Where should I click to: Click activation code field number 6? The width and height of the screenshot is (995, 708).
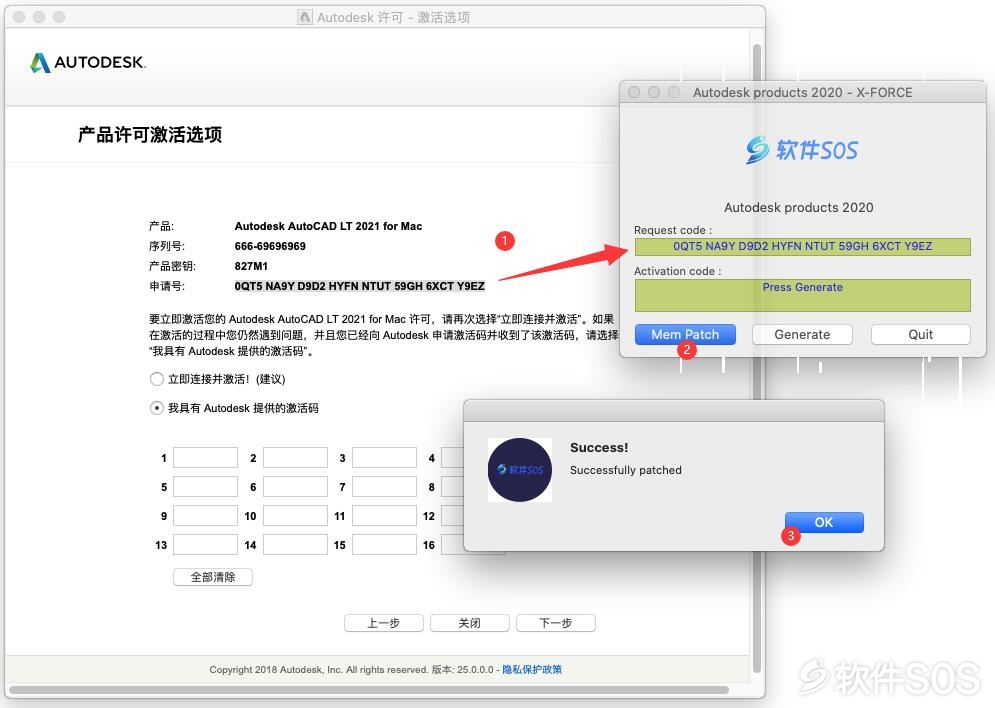click(295, 487)
